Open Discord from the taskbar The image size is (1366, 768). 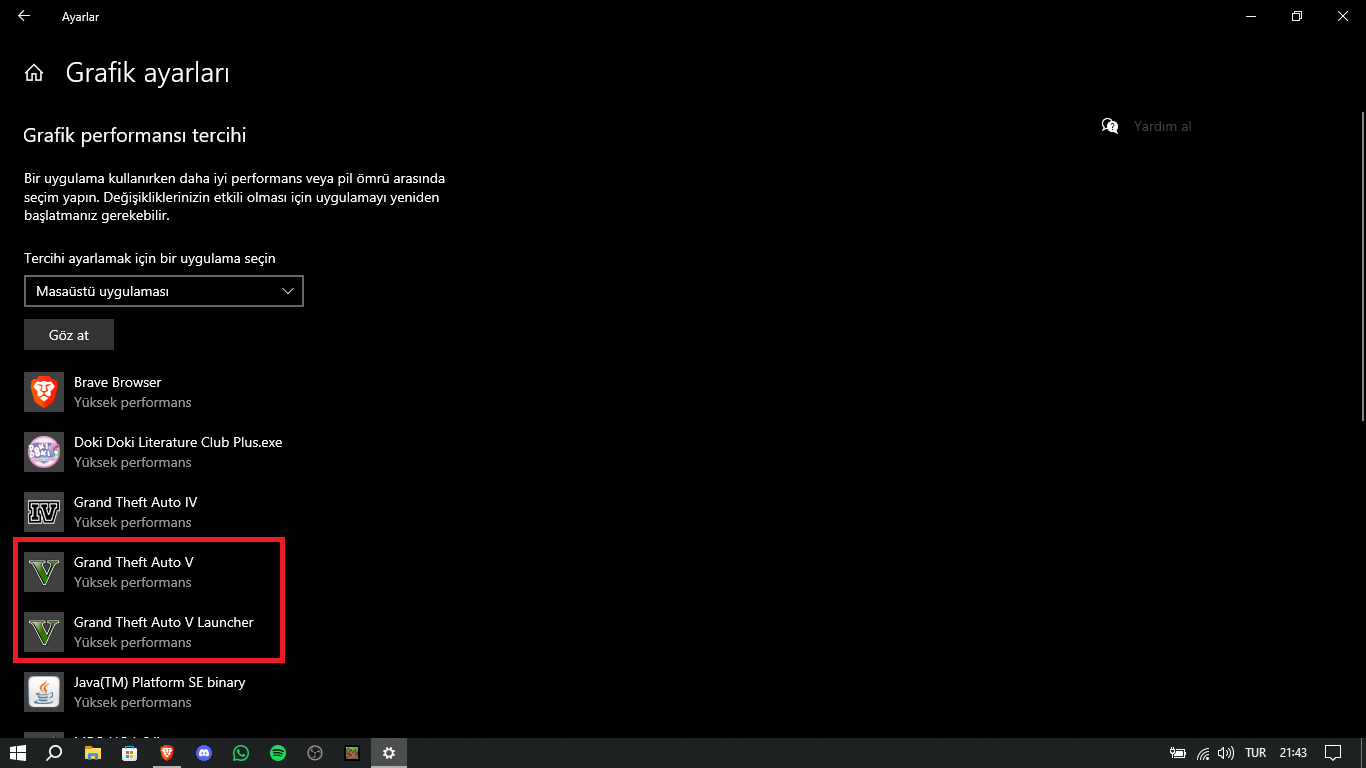click(x=204, y=753)
